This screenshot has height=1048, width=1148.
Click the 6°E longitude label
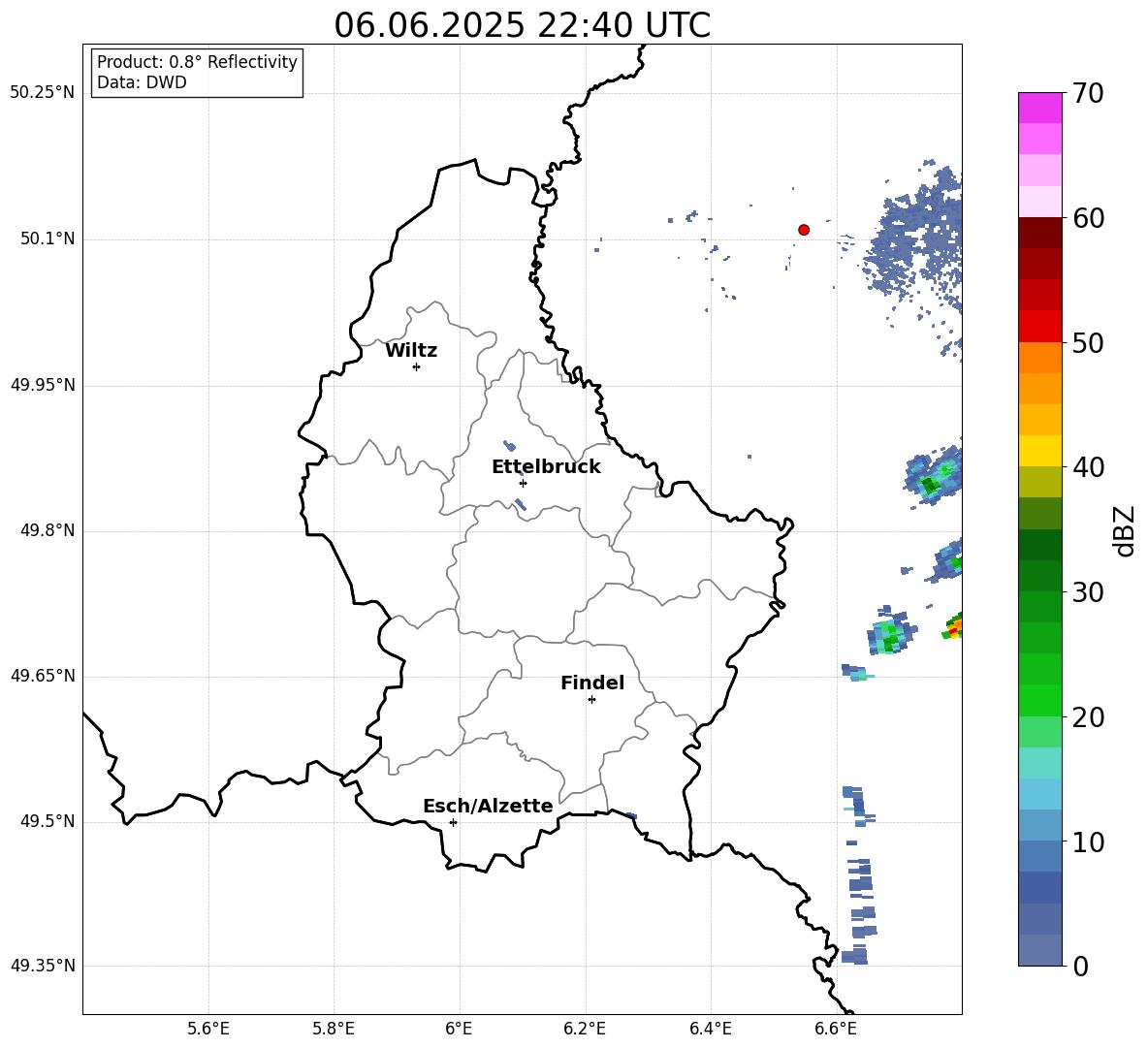click(459, 1029)
